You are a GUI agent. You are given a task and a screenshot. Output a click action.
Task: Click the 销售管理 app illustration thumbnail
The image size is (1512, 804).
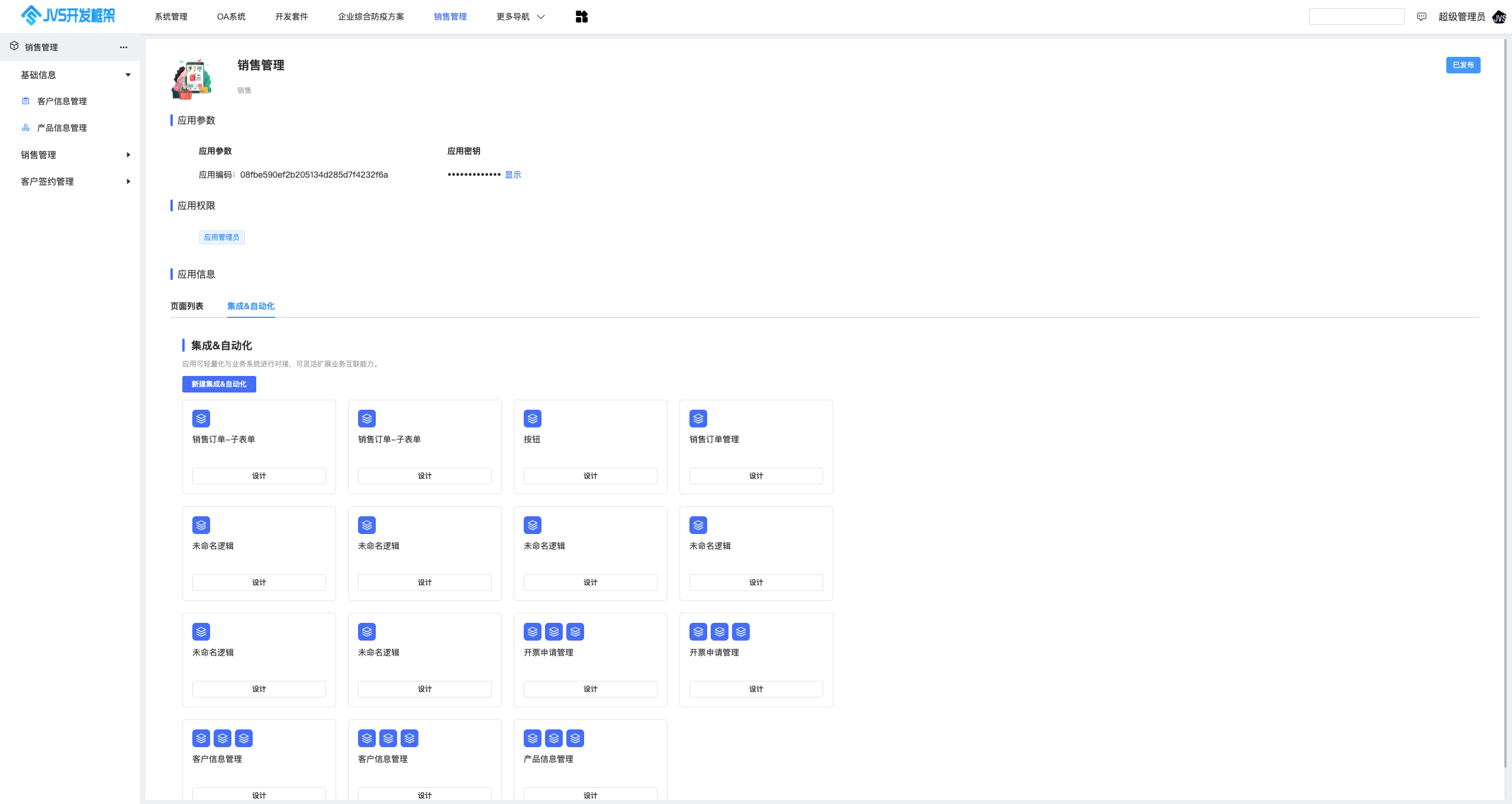tap(192, 79)
